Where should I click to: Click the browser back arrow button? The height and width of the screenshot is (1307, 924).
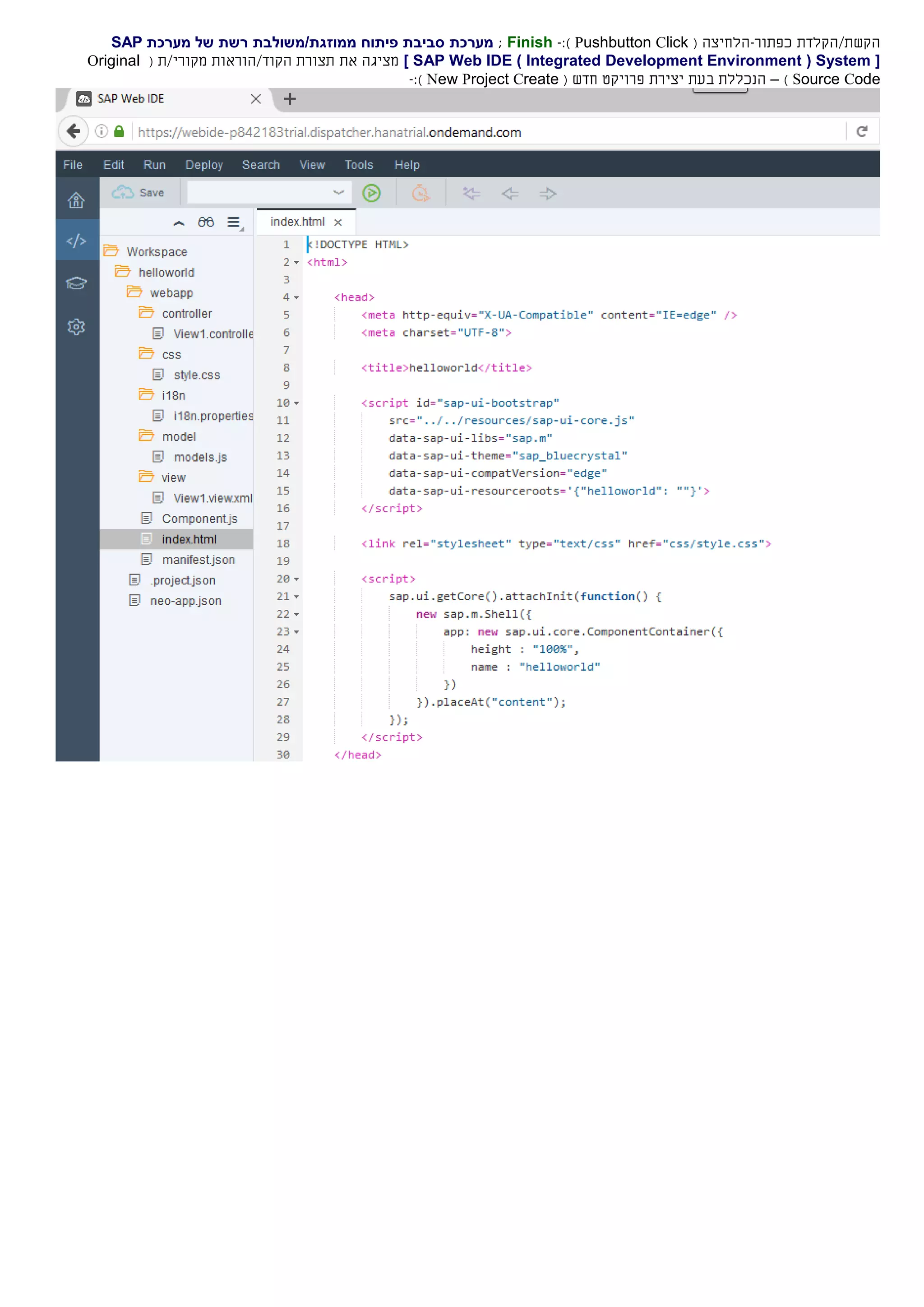click(74, 131)
